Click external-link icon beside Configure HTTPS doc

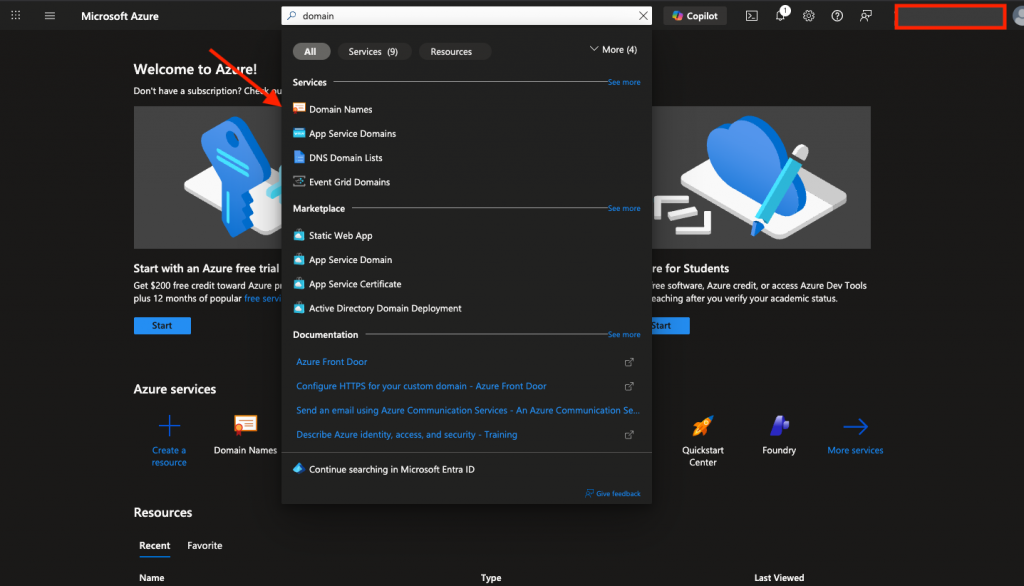coord(629,386)
